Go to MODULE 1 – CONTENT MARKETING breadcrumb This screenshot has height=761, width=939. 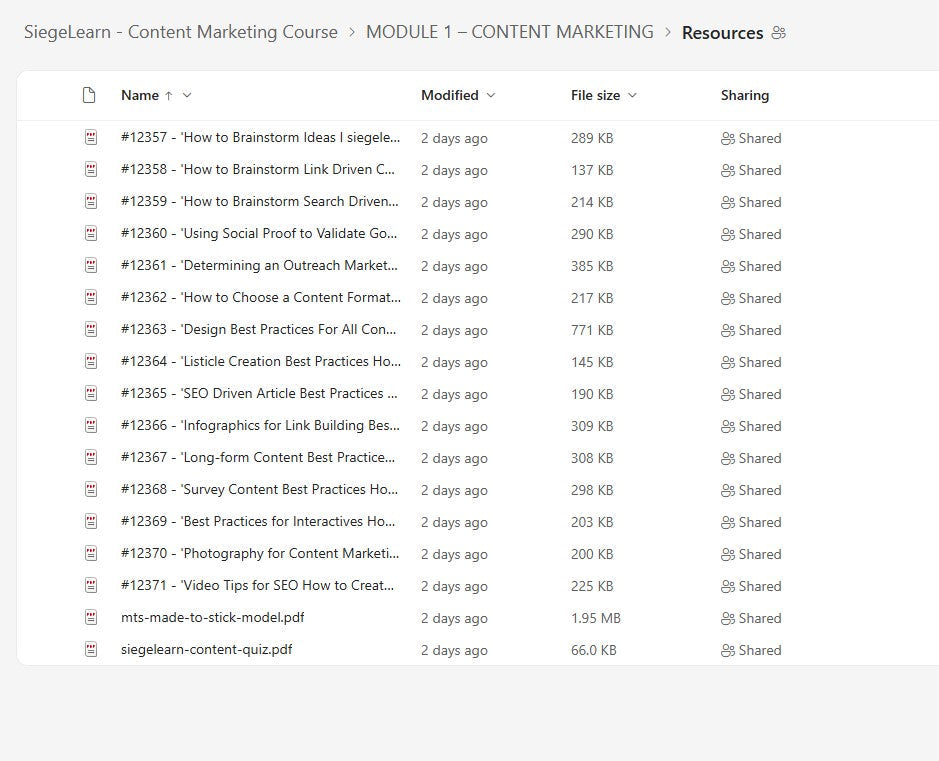point(510,32)
